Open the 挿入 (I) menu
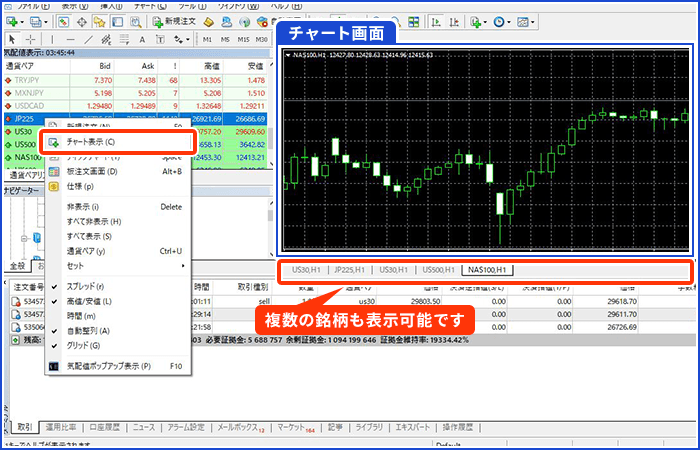Screen dimensions: 700x450 coord(110,6)
